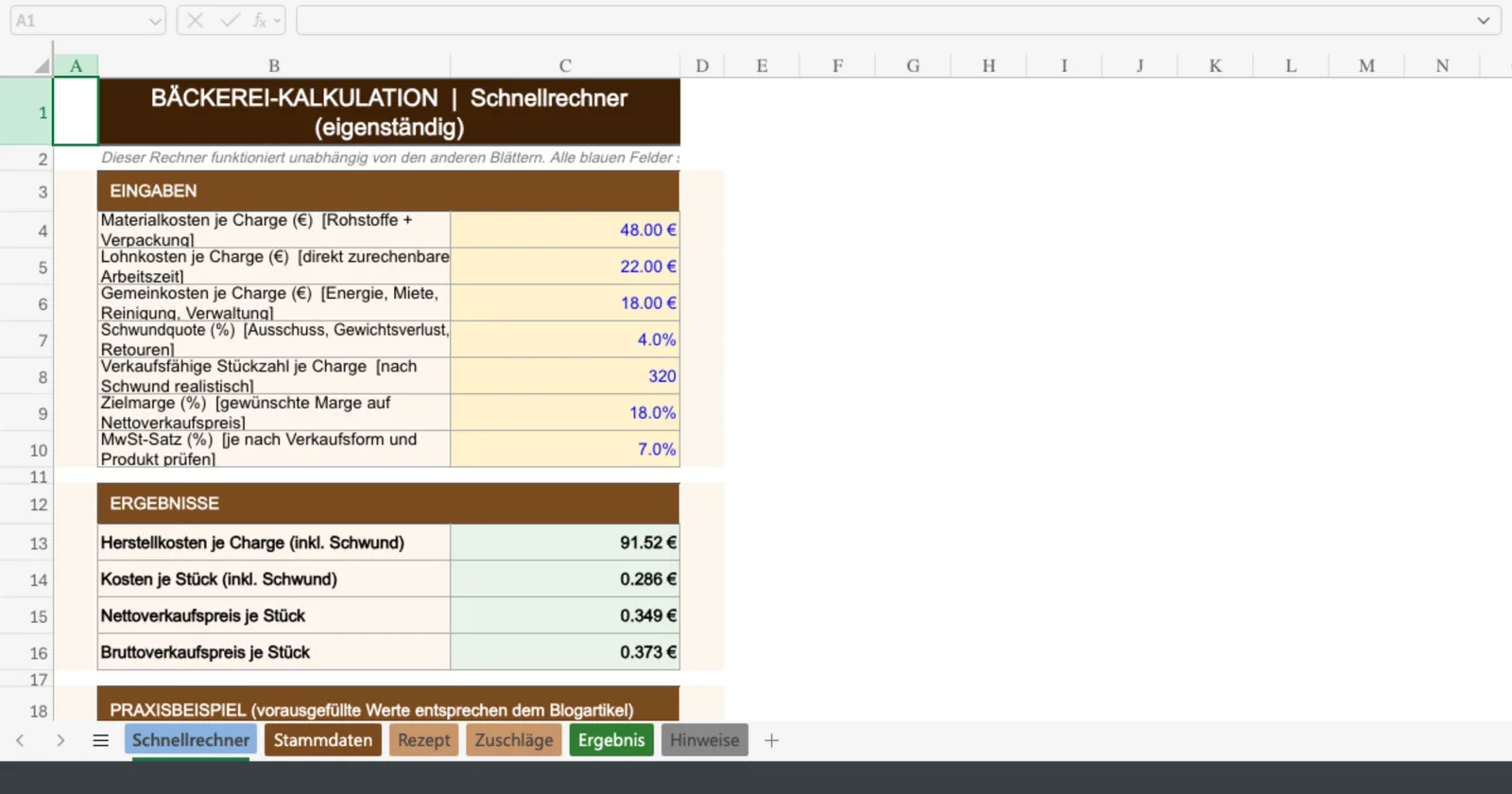Select row 16 header
The image size is (1512, 794).
[x=26, y=653]
